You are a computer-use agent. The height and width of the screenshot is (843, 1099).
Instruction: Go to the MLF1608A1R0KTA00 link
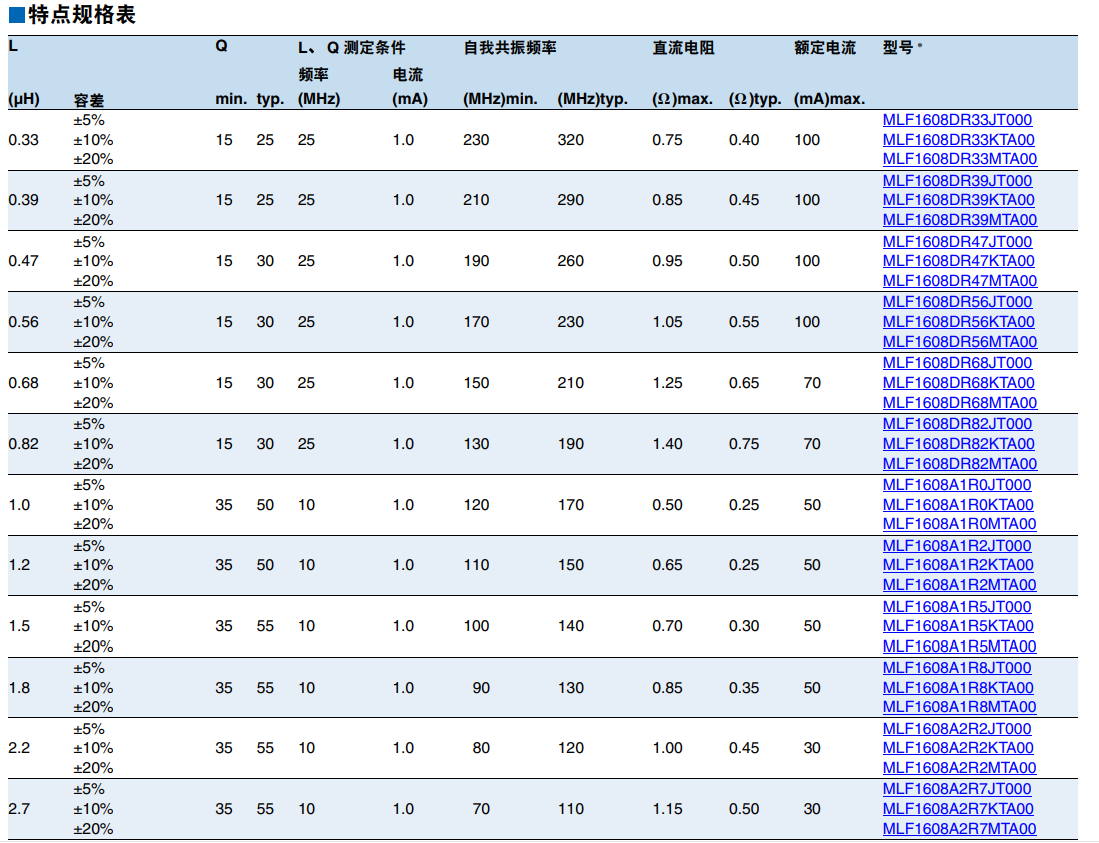click(957, 505)
